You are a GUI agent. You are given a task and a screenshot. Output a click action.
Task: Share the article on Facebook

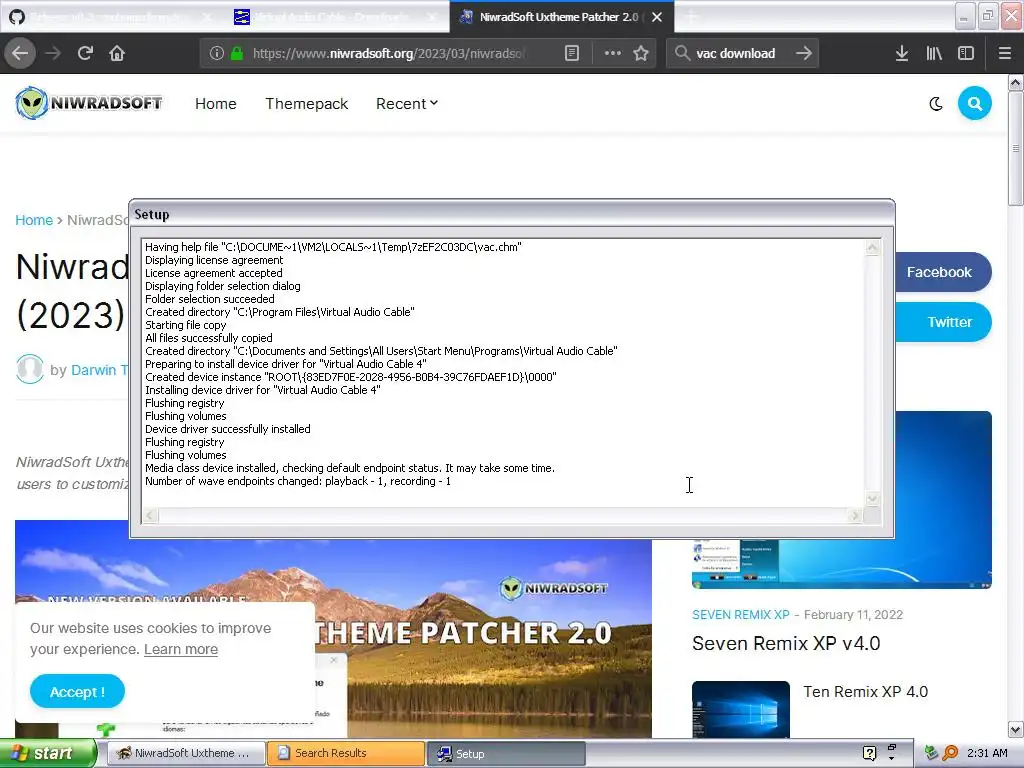coord(942,272)
